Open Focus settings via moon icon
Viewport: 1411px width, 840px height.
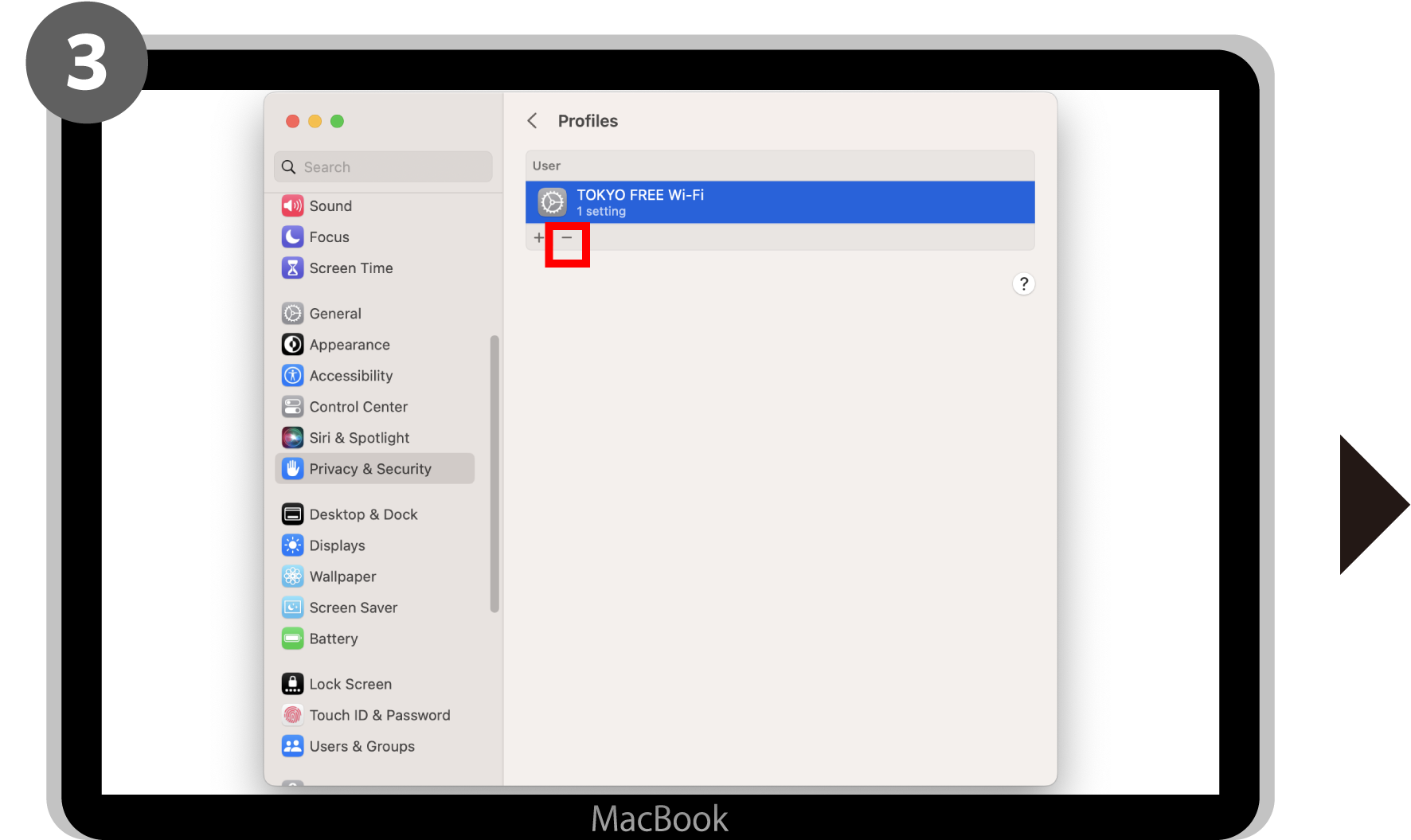[x=292, y=237]
